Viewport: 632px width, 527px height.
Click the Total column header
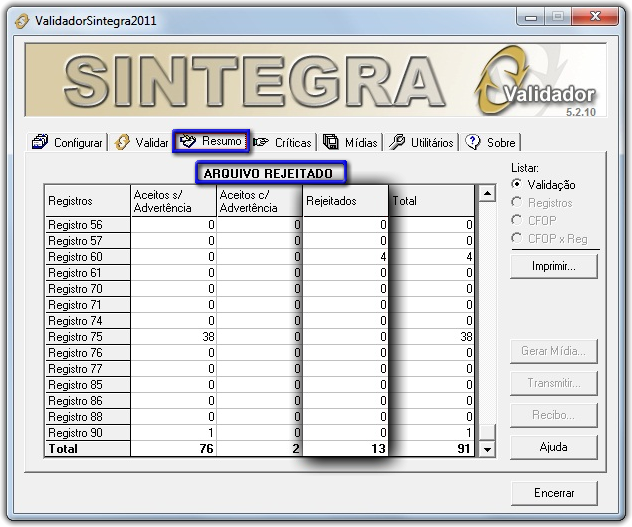pyautogui.click(x=432, y=201)
